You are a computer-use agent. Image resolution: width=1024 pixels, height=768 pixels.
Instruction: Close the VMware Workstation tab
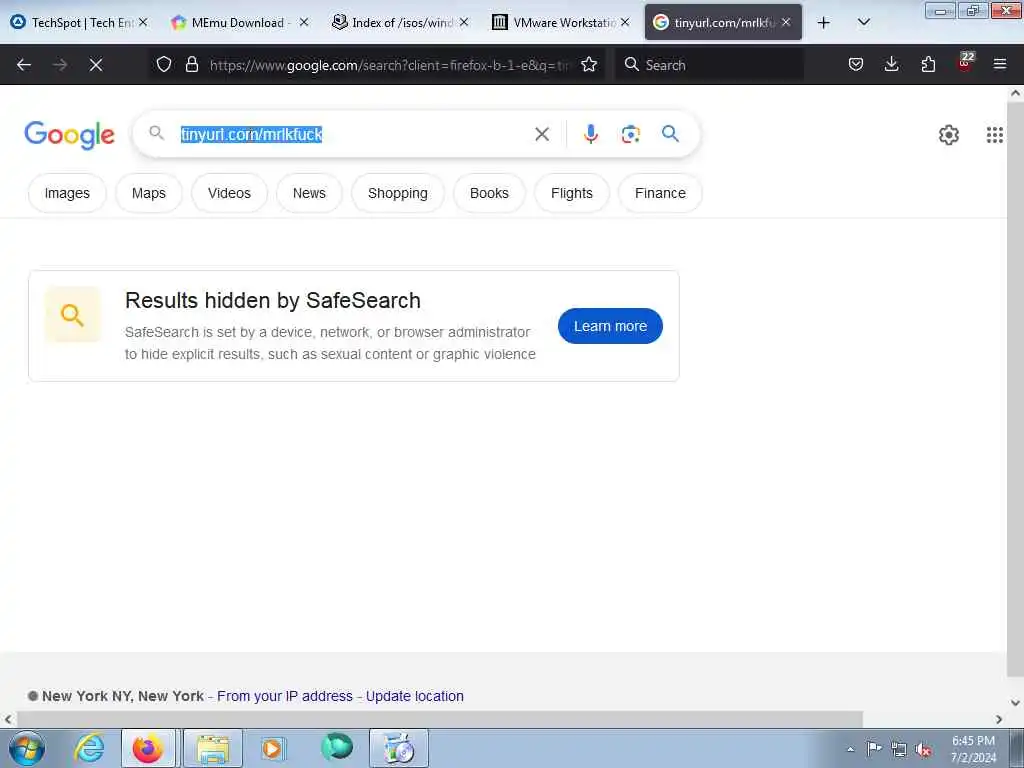pos(625,22)
